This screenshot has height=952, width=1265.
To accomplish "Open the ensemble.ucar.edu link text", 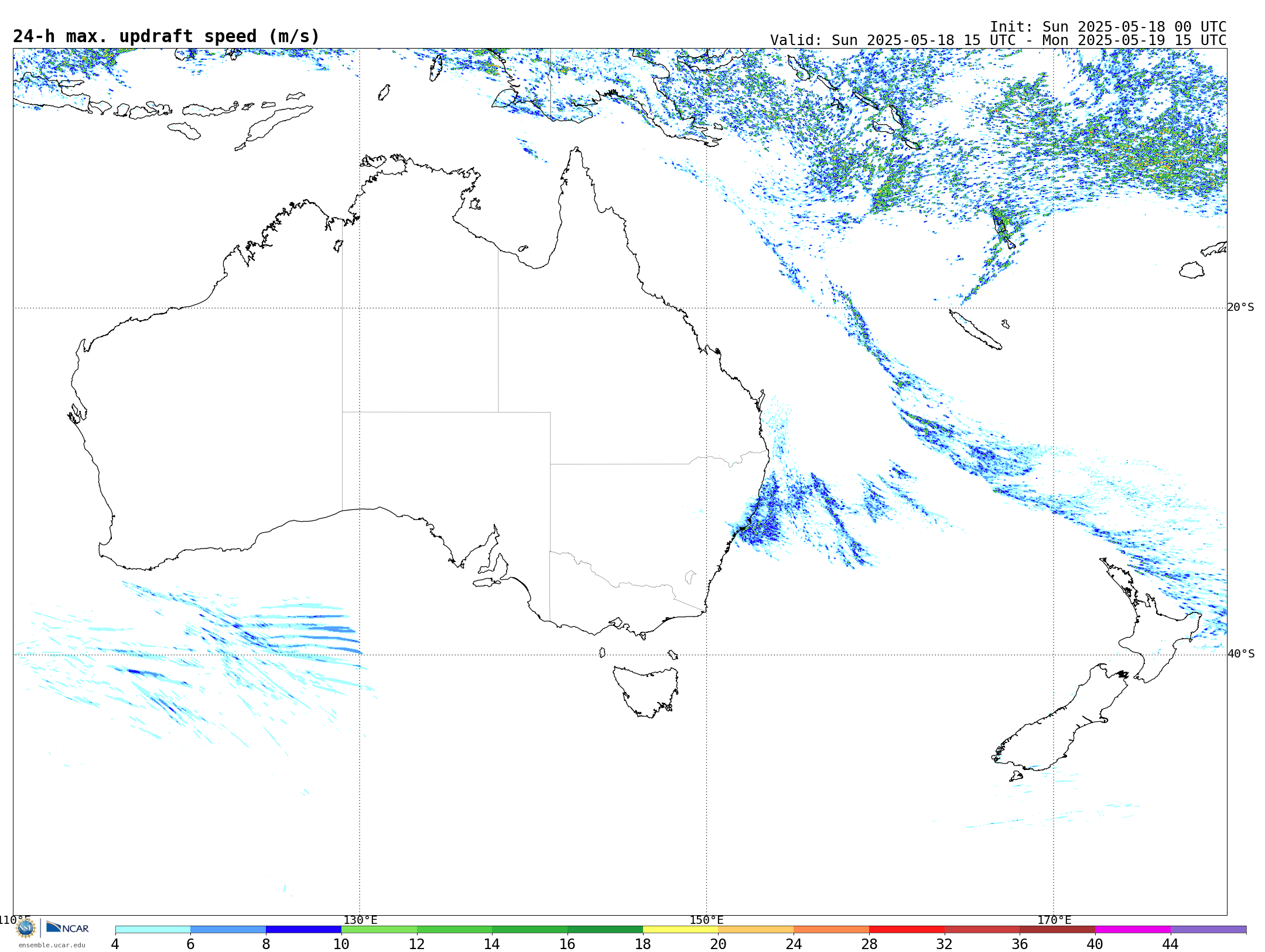I will click(52, 945).
